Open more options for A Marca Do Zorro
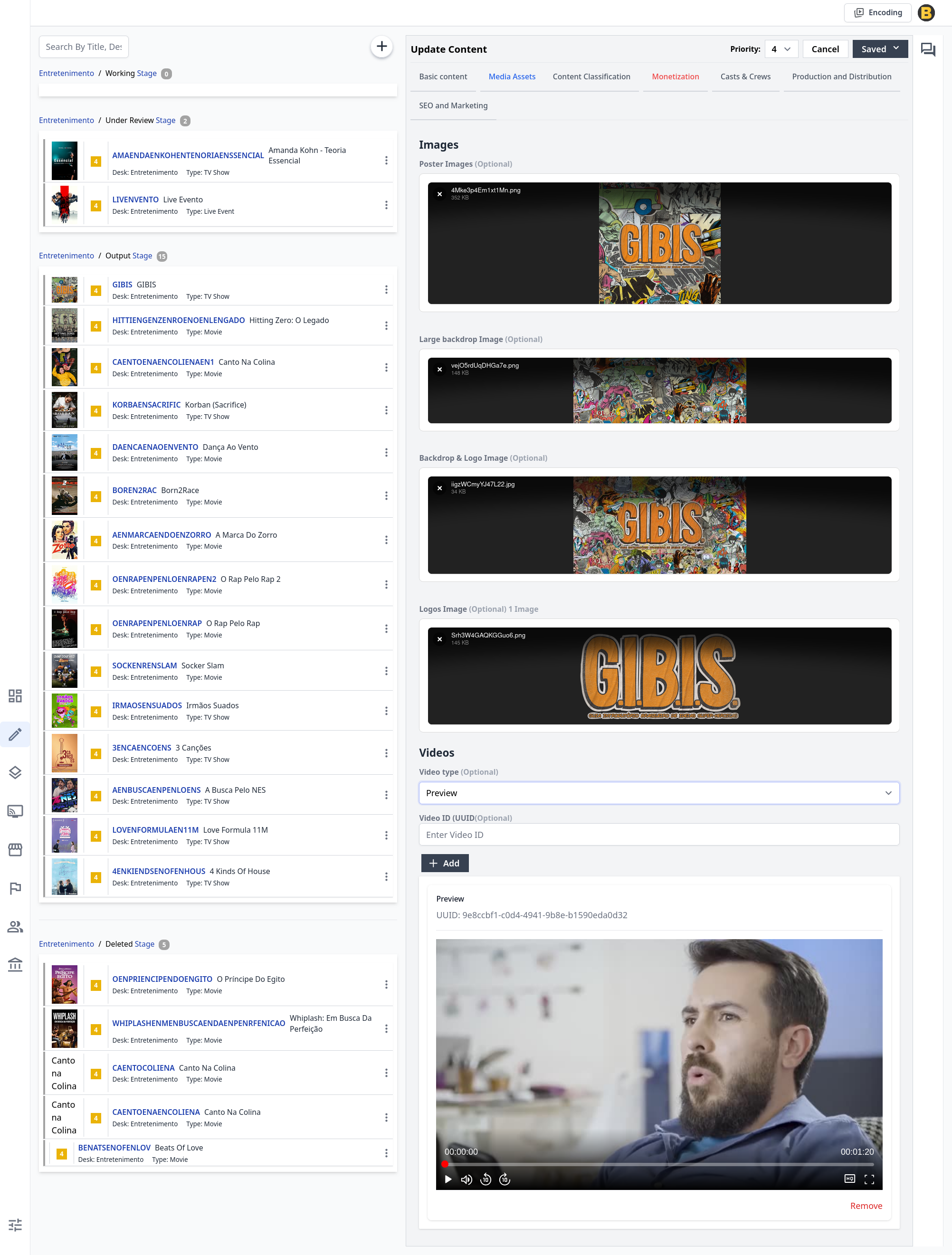Image resolution: width=952 pixels, height=1255 pixels. coord(386,540)
